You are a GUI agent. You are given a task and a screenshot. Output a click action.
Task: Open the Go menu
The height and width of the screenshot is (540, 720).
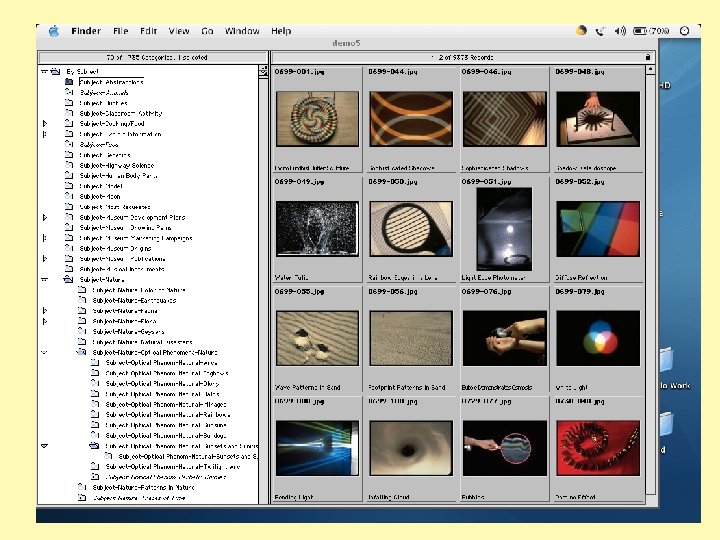coord(208,31)
